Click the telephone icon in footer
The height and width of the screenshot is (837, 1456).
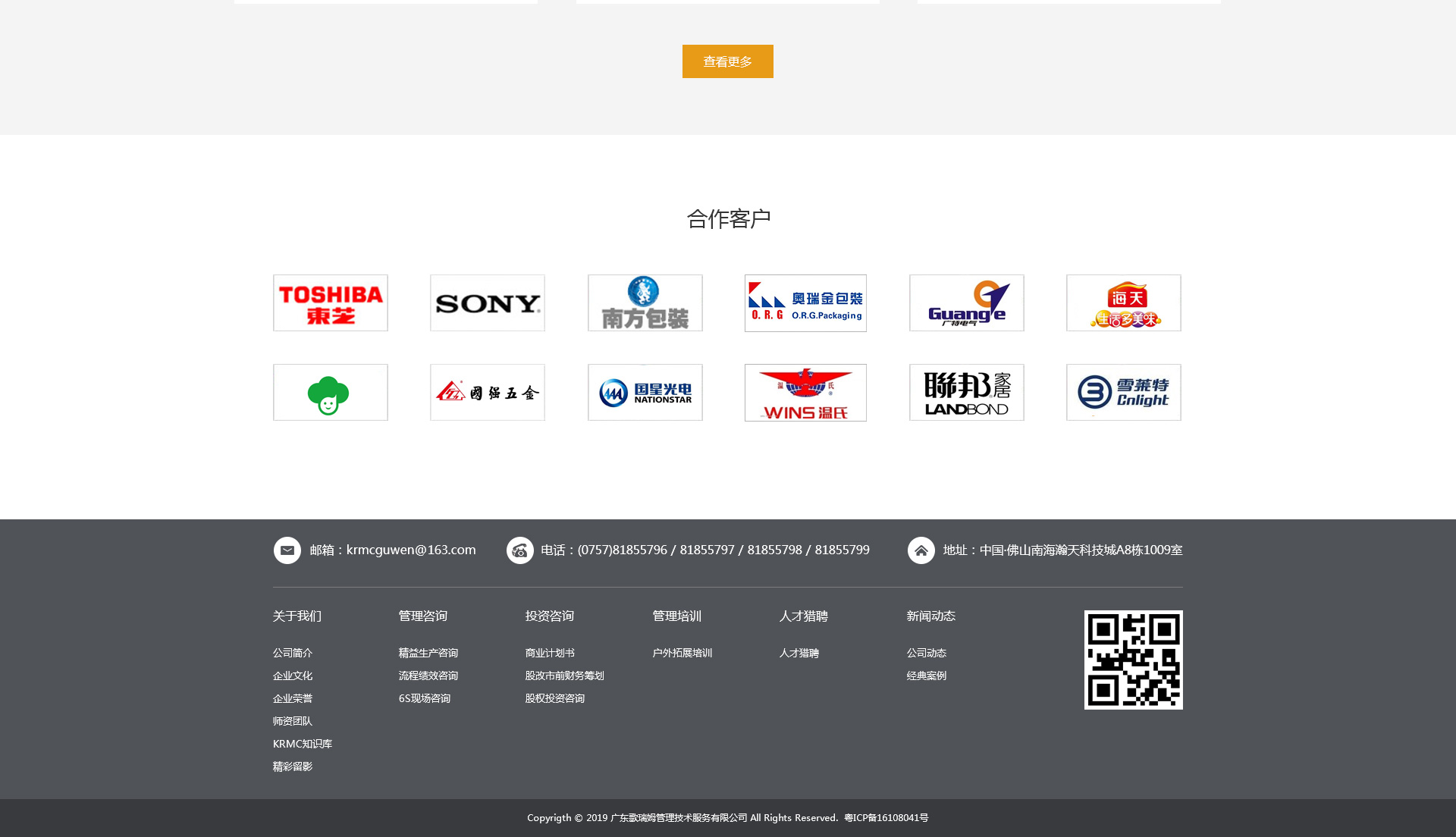519,550
